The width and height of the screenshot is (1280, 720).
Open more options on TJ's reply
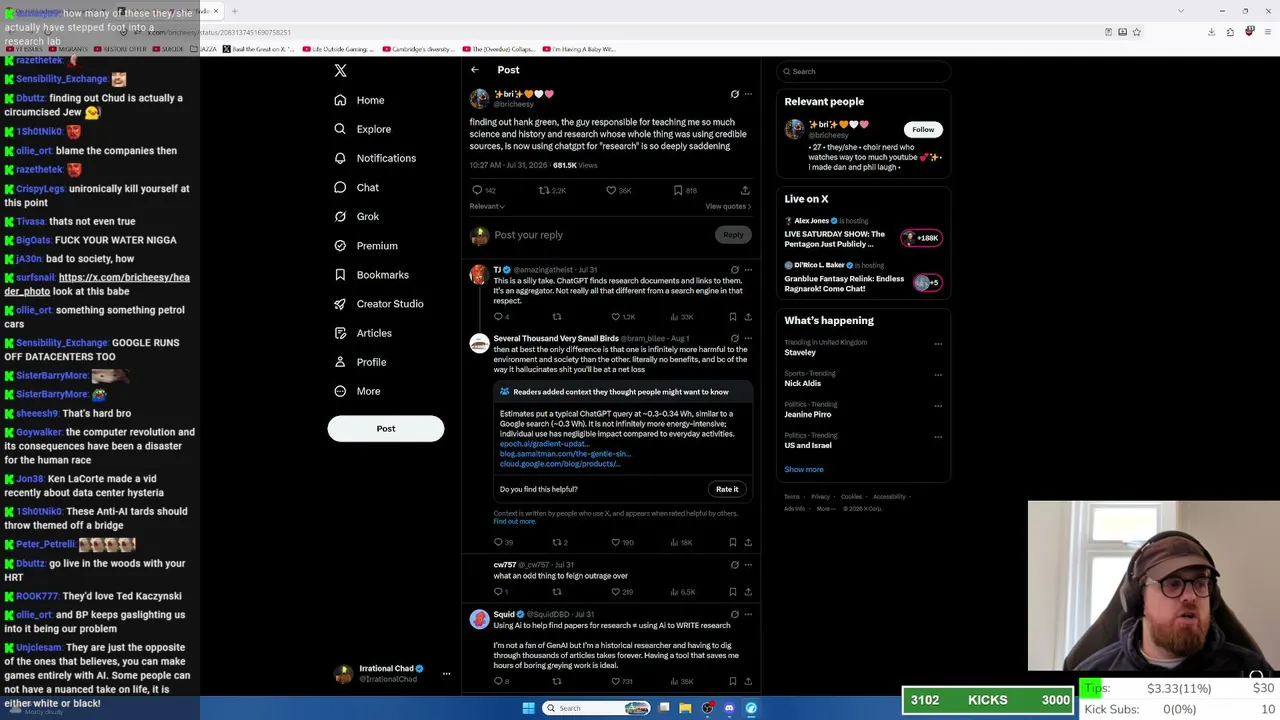coord(748,270)
